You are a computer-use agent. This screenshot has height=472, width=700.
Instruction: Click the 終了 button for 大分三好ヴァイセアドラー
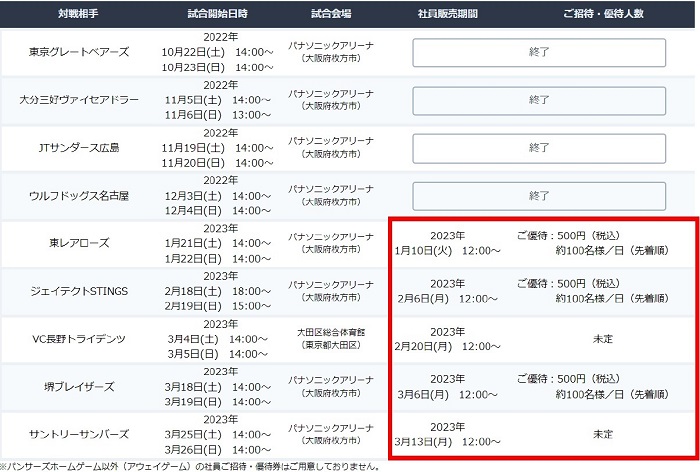coord(539,100)
